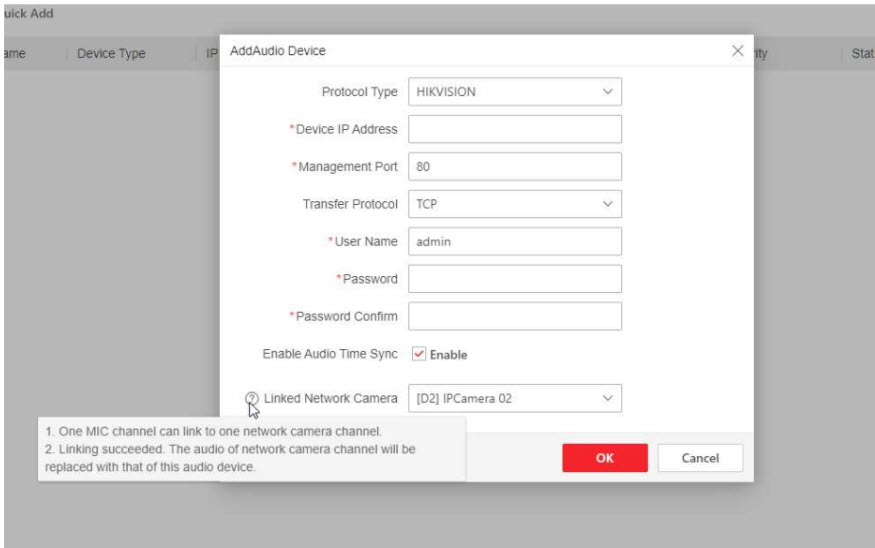Open the Linked Network Camera dropdown
Viewport: 875px width, 548px height.
514,399
